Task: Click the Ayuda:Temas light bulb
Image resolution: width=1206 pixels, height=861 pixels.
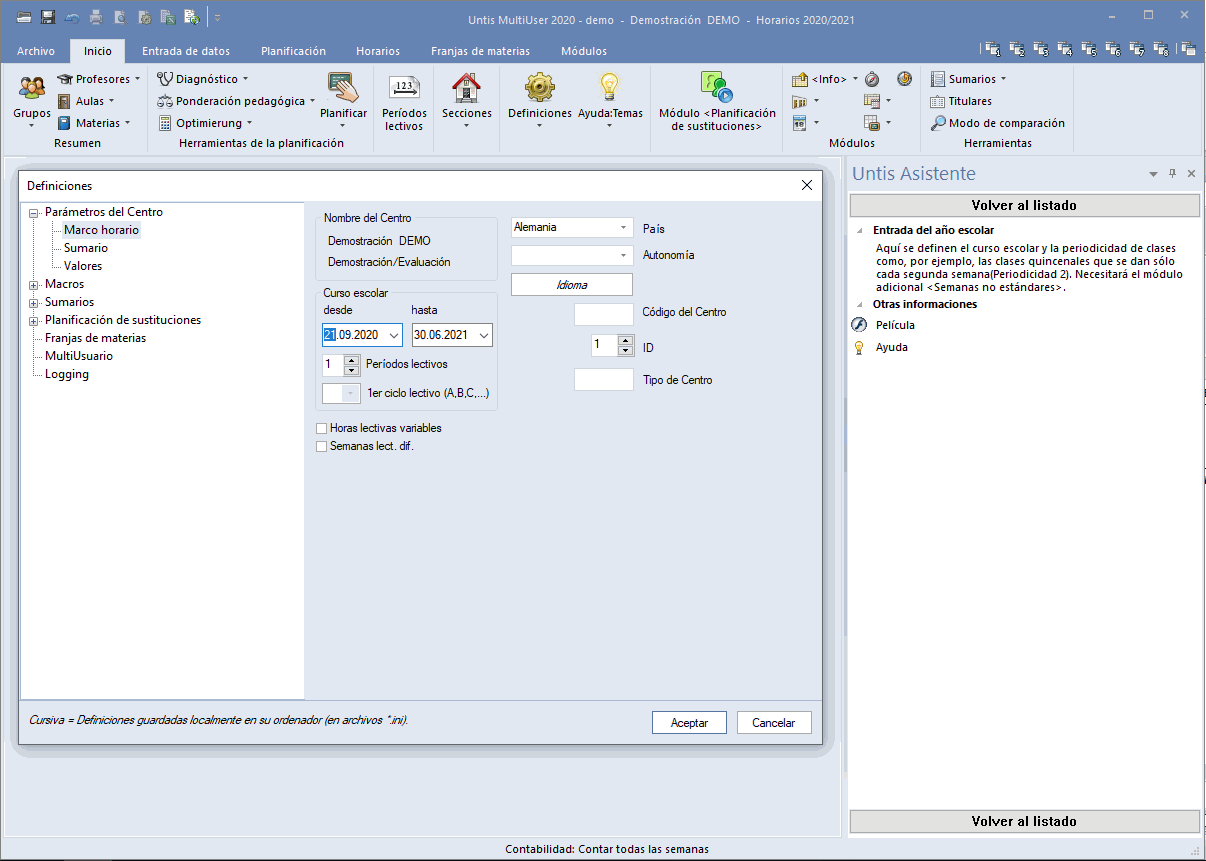Action: (x=610, y=88)
